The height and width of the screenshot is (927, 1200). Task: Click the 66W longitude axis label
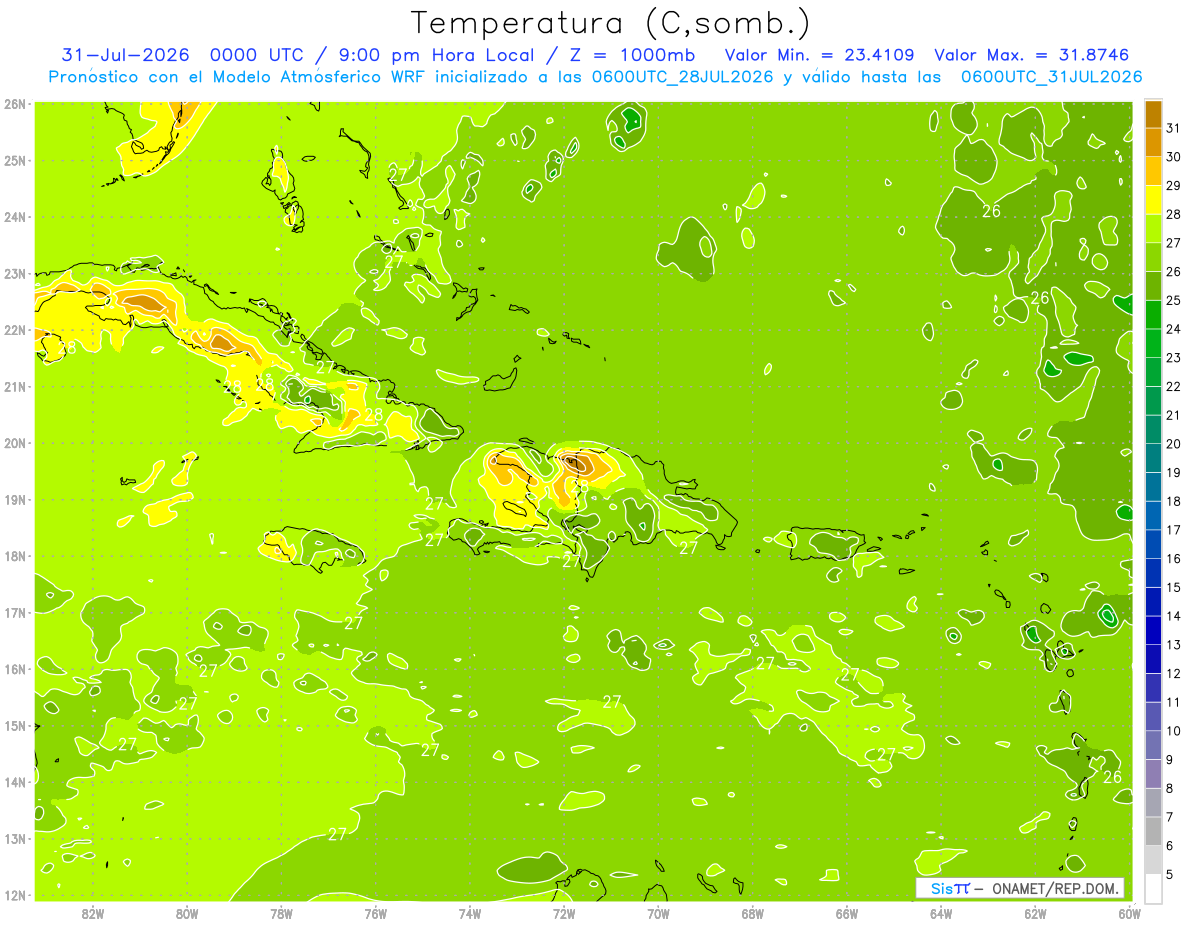[847, 913]
